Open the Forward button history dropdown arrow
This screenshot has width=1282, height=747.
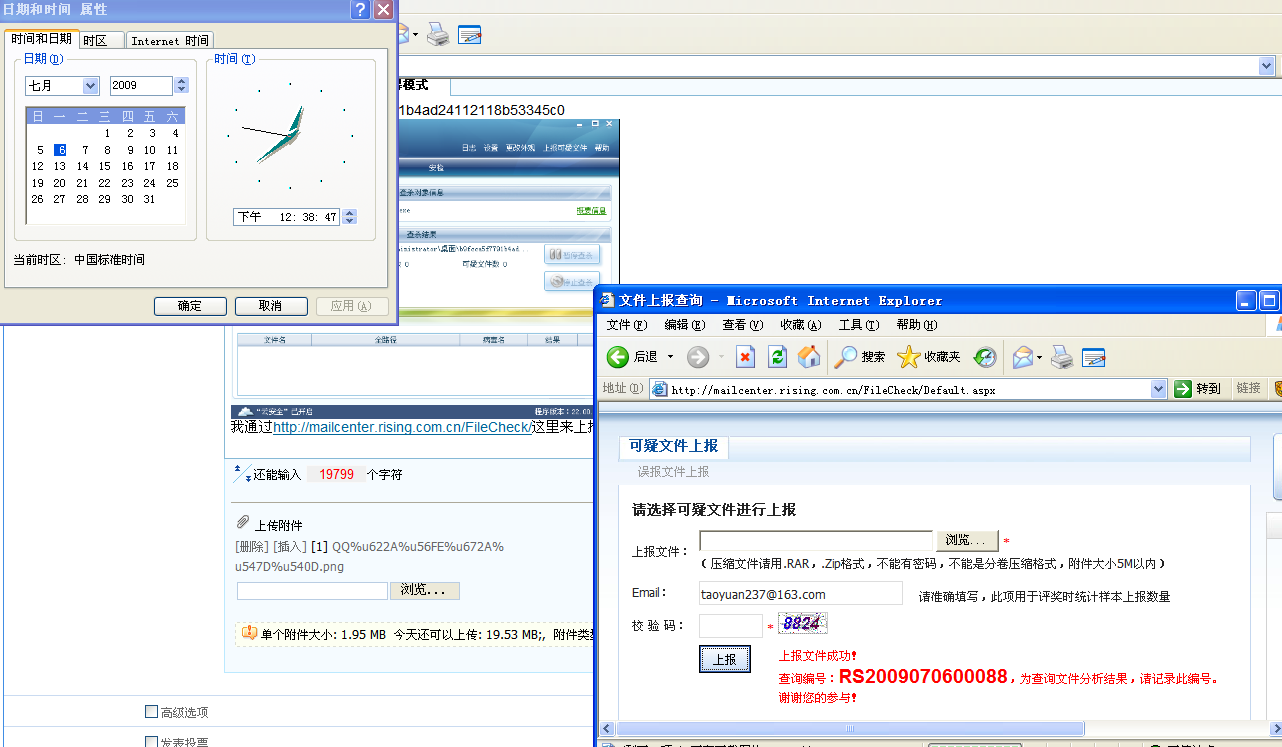pos(721,357)
